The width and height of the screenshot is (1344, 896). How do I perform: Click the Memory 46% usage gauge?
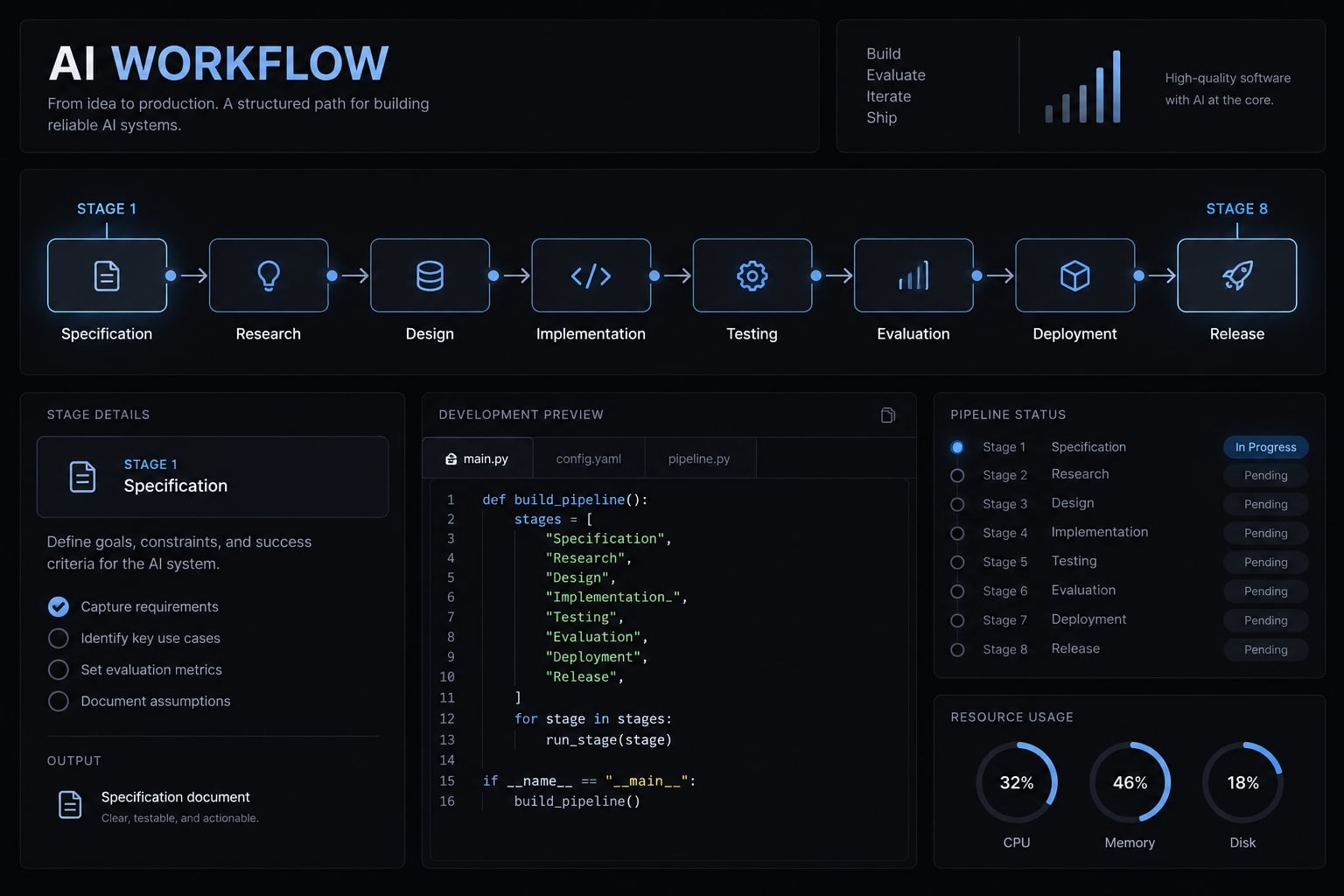click(x=1130, y=782)
